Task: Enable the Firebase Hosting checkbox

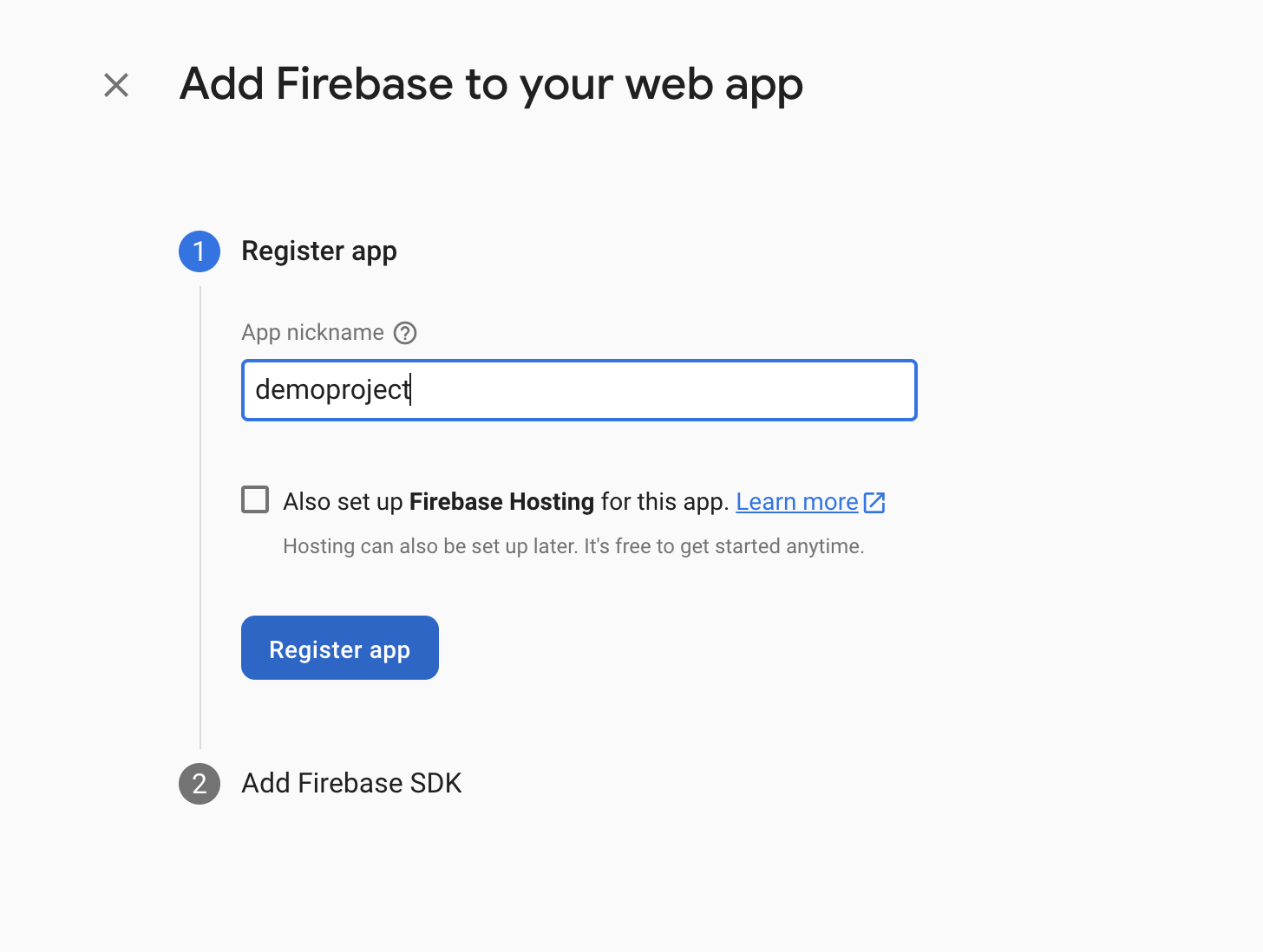Action: pos(255,500)
